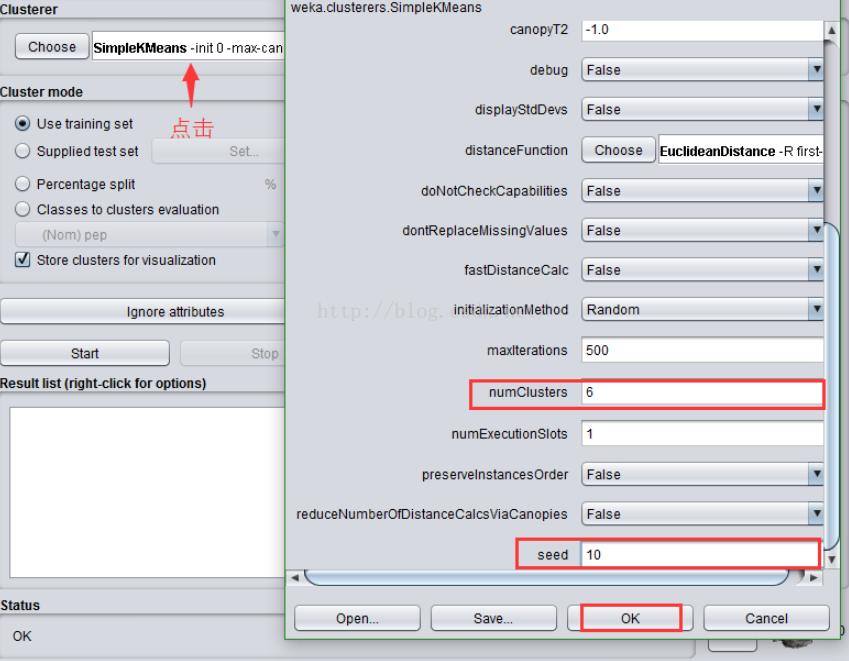
Task: Click the seed value field
Action: pyautogui.click(x=700, y=554)
